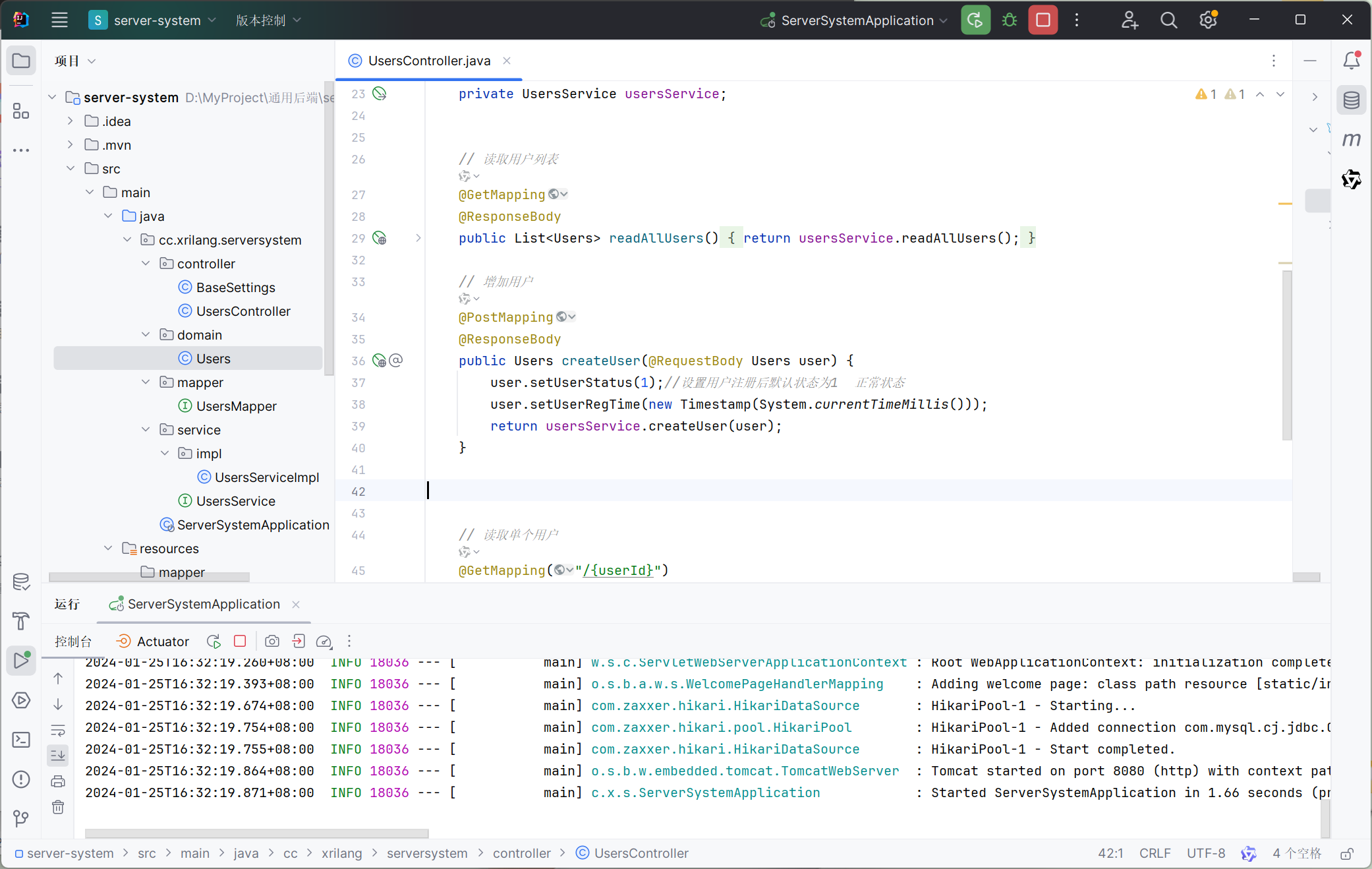Viewport: 1372px width, 869px height.
Task: Open Search Everywhere magnifier
Action: coord(1168,20)
